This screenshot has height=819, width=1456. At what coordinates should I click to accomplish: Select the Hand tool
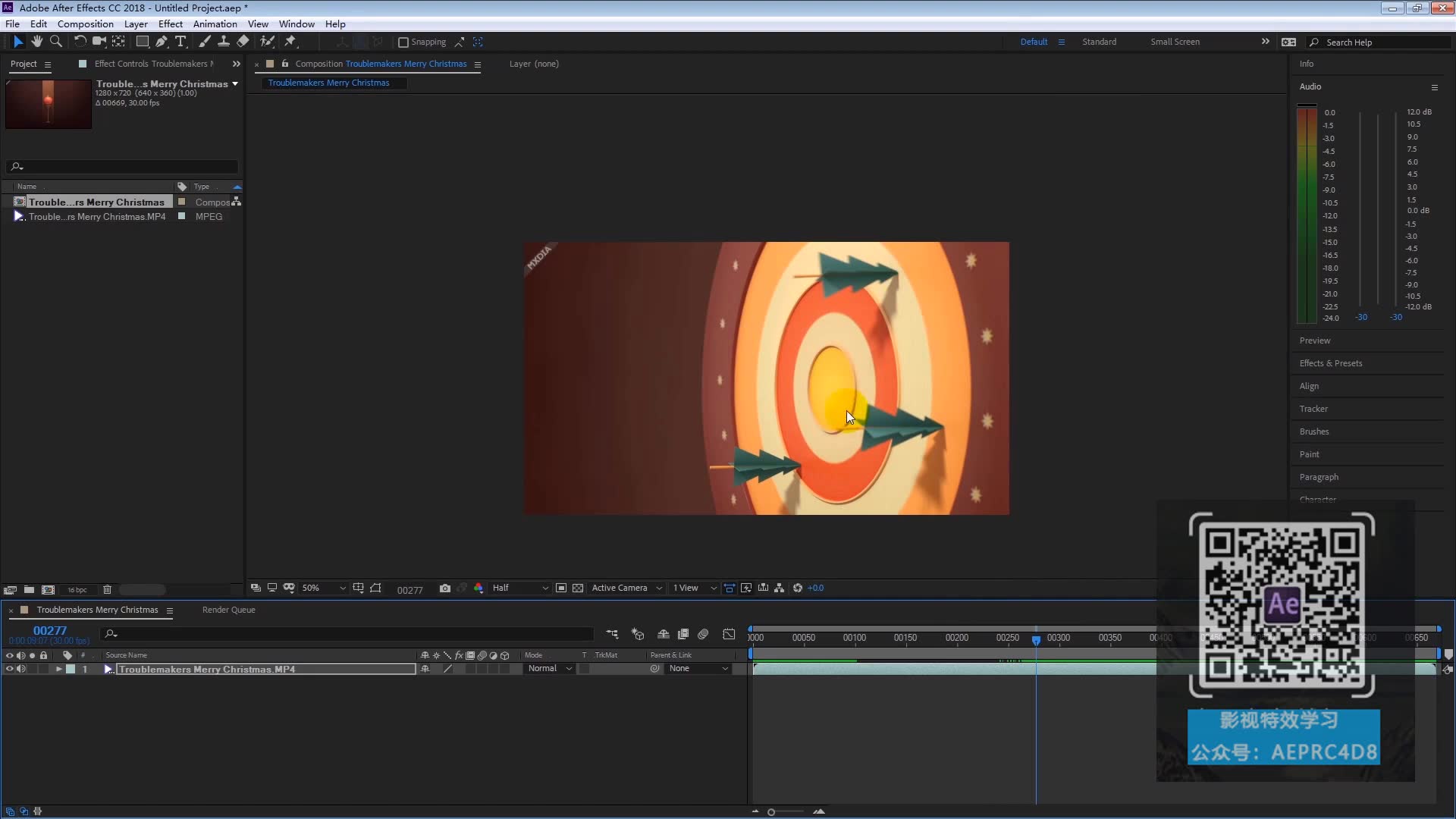(x=37, y=42)
